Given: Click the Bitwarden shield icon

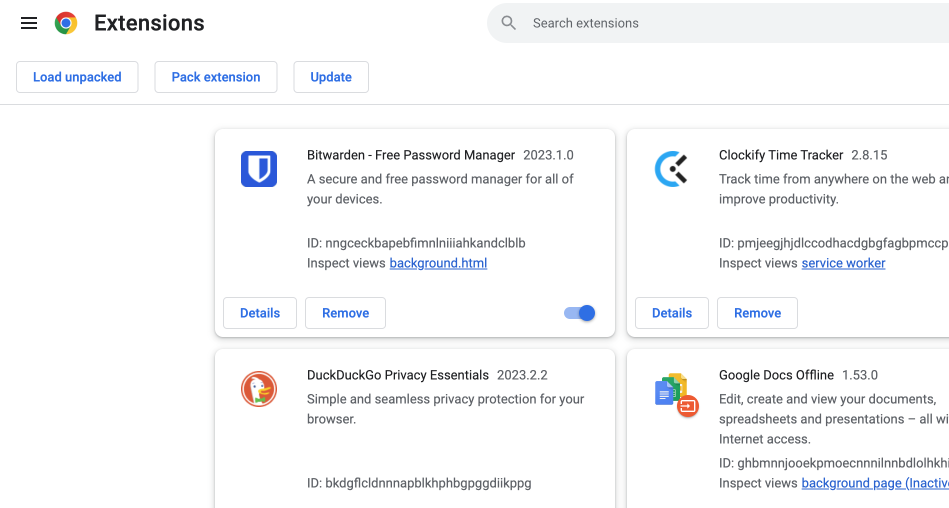Looking at the screenshot, I should click(x=259, y=169).
